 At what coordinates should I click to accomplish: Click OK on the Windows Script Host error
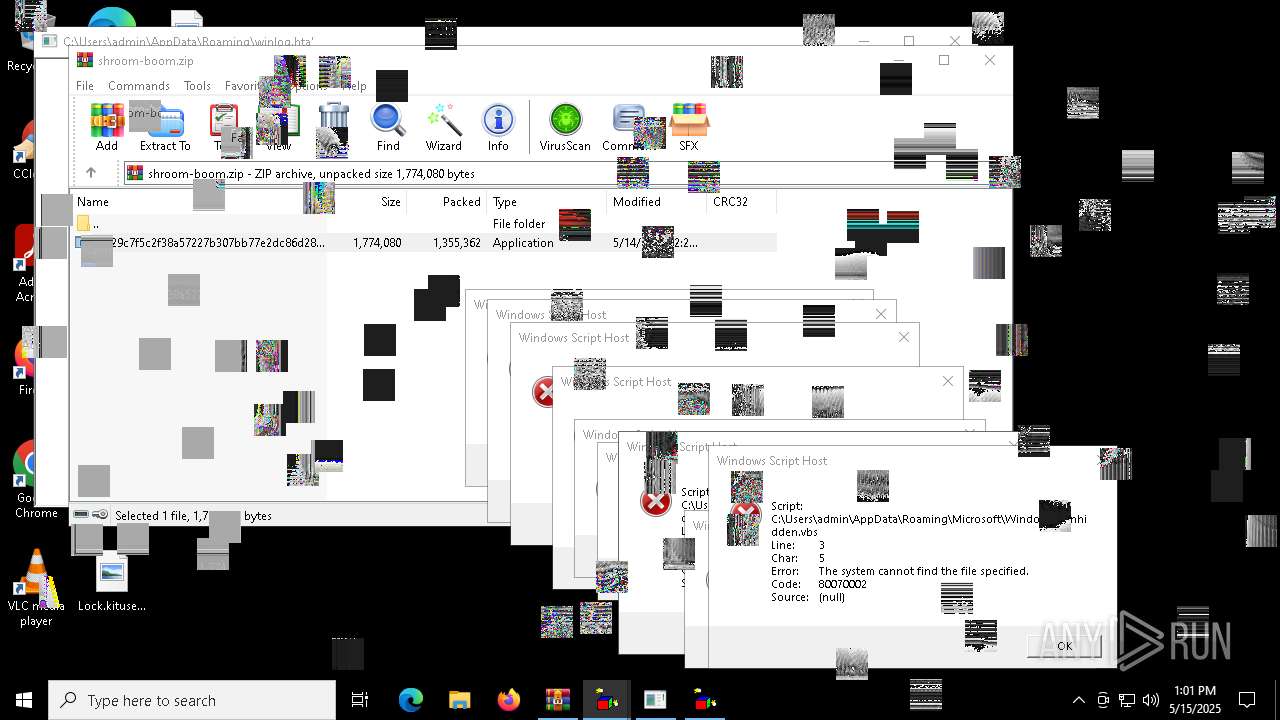[x=1064, y=646]
